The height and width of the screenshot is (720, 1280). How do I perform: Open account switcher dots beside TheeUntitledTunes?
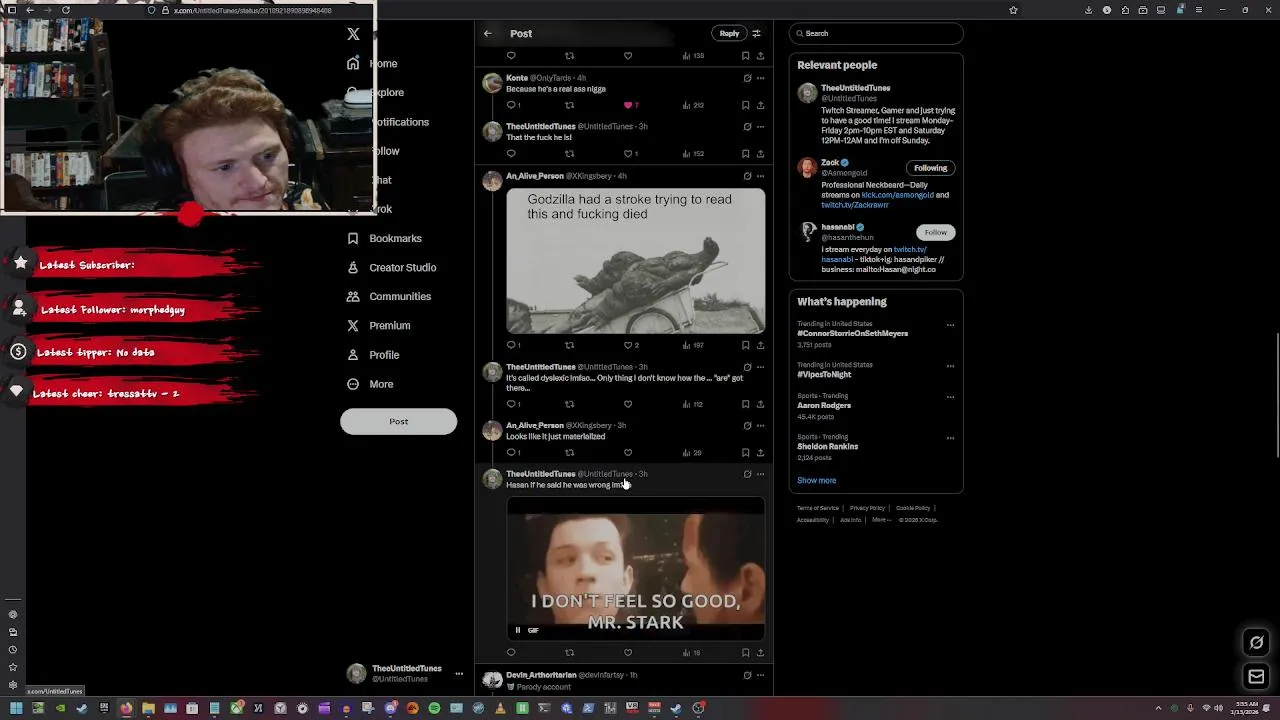point(459,674)
